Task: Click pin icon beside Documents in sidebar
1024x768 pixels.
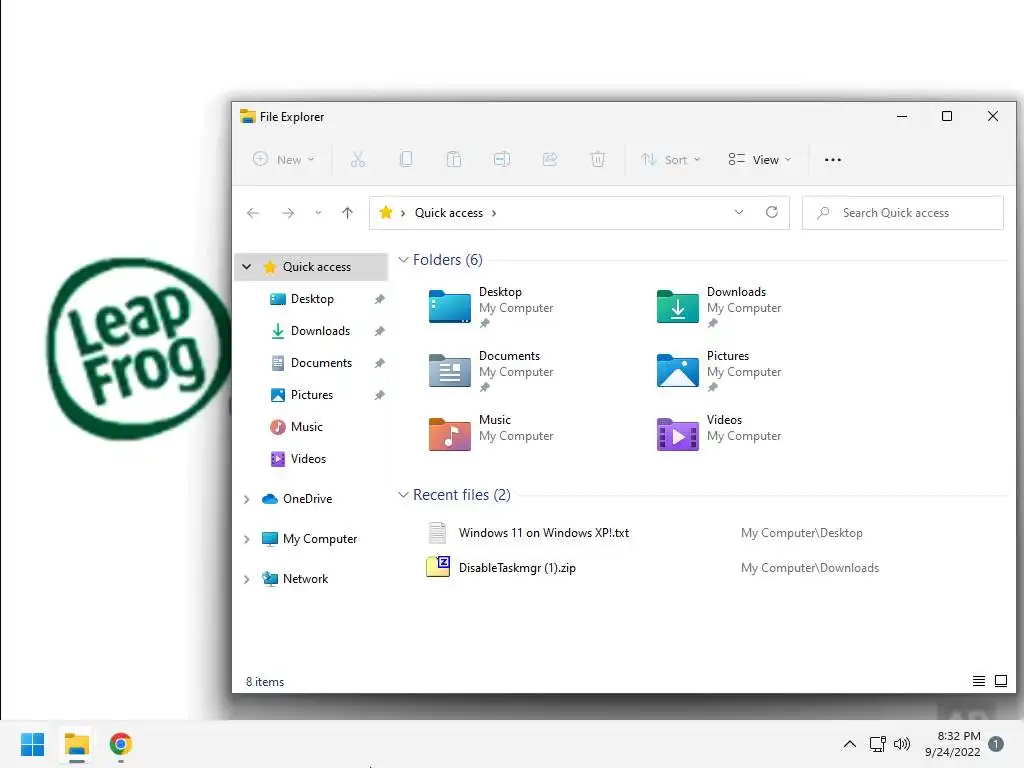Action: pos(379,363)
